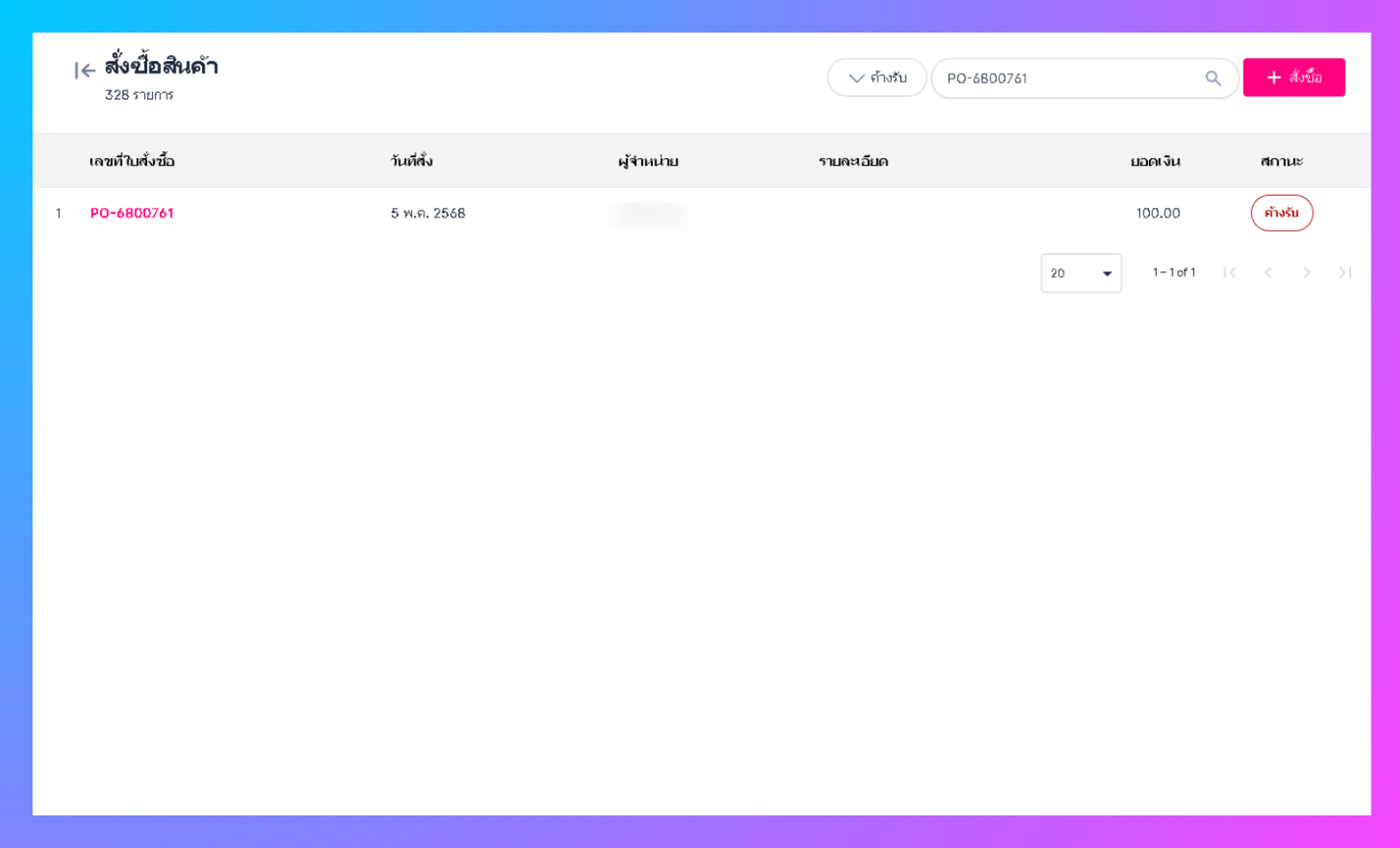Click the ยอดเงิน column header
This screenshot has width=1400, height=848.
click(1156, 161)
